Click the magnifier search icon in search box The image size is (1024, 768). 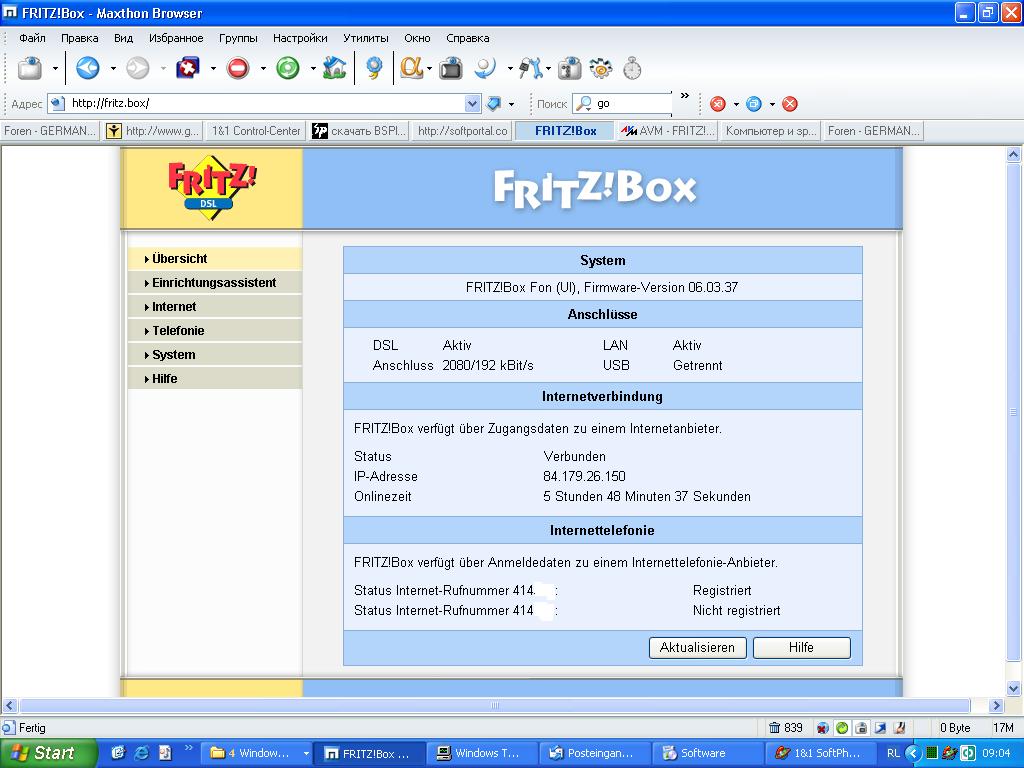tap(583, 103)
